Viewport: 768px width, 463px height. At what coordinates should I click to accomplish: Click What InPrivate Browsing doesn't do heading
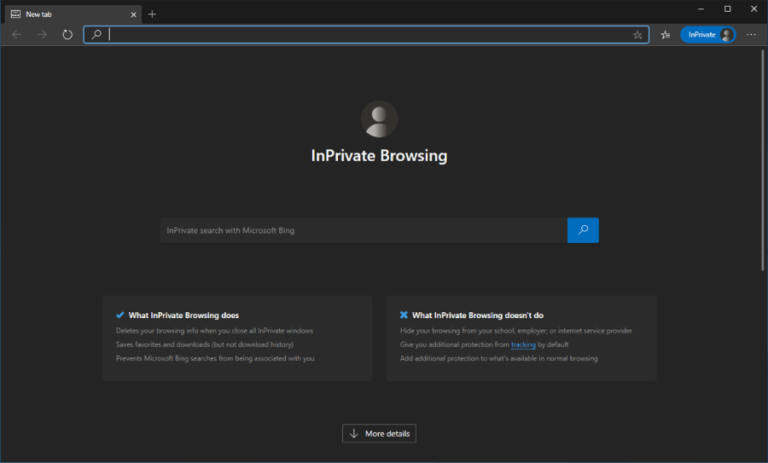pos(478,315)
